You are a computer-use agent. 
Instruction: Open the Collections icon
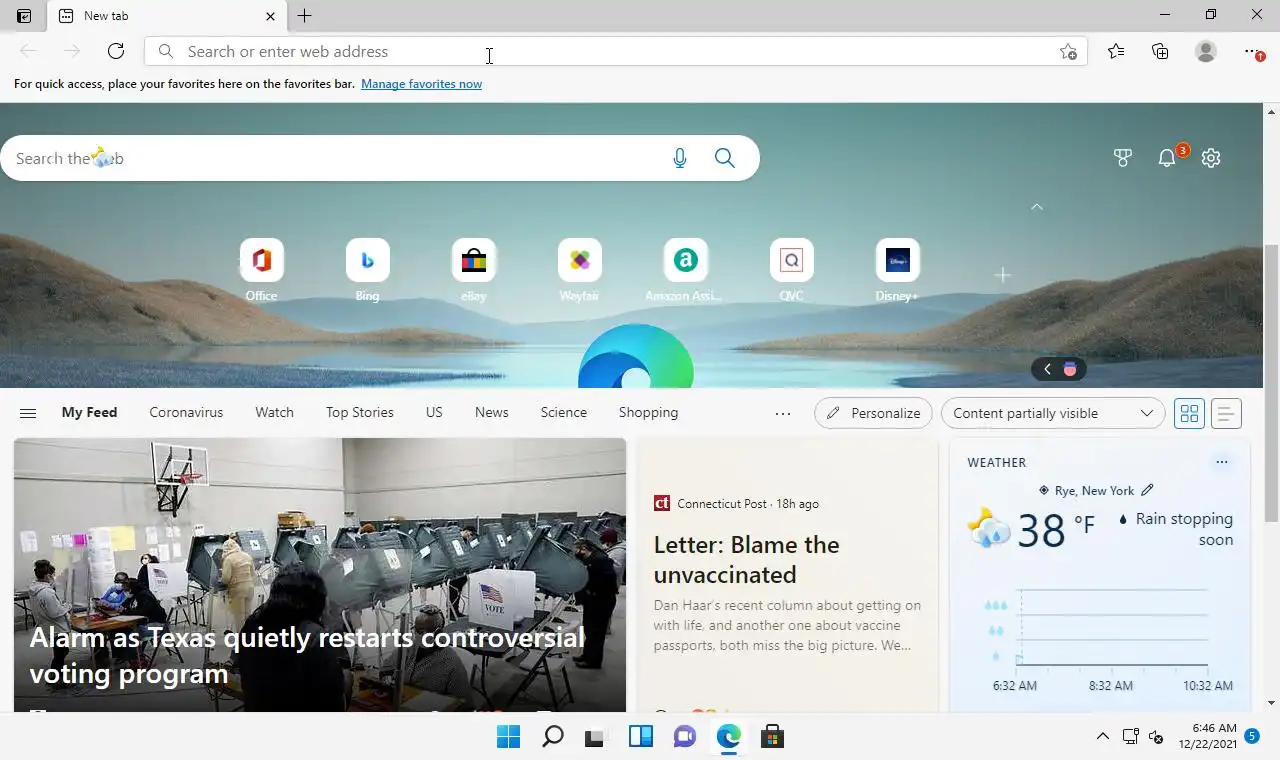click(x=1160, y=51)
